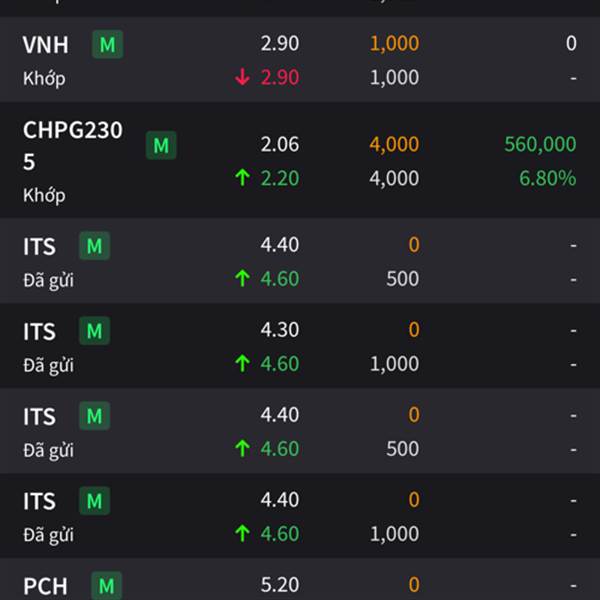
Task: Click the green up arrow beside 2.20
Action: pyautogui.click(x=242, y=178)
